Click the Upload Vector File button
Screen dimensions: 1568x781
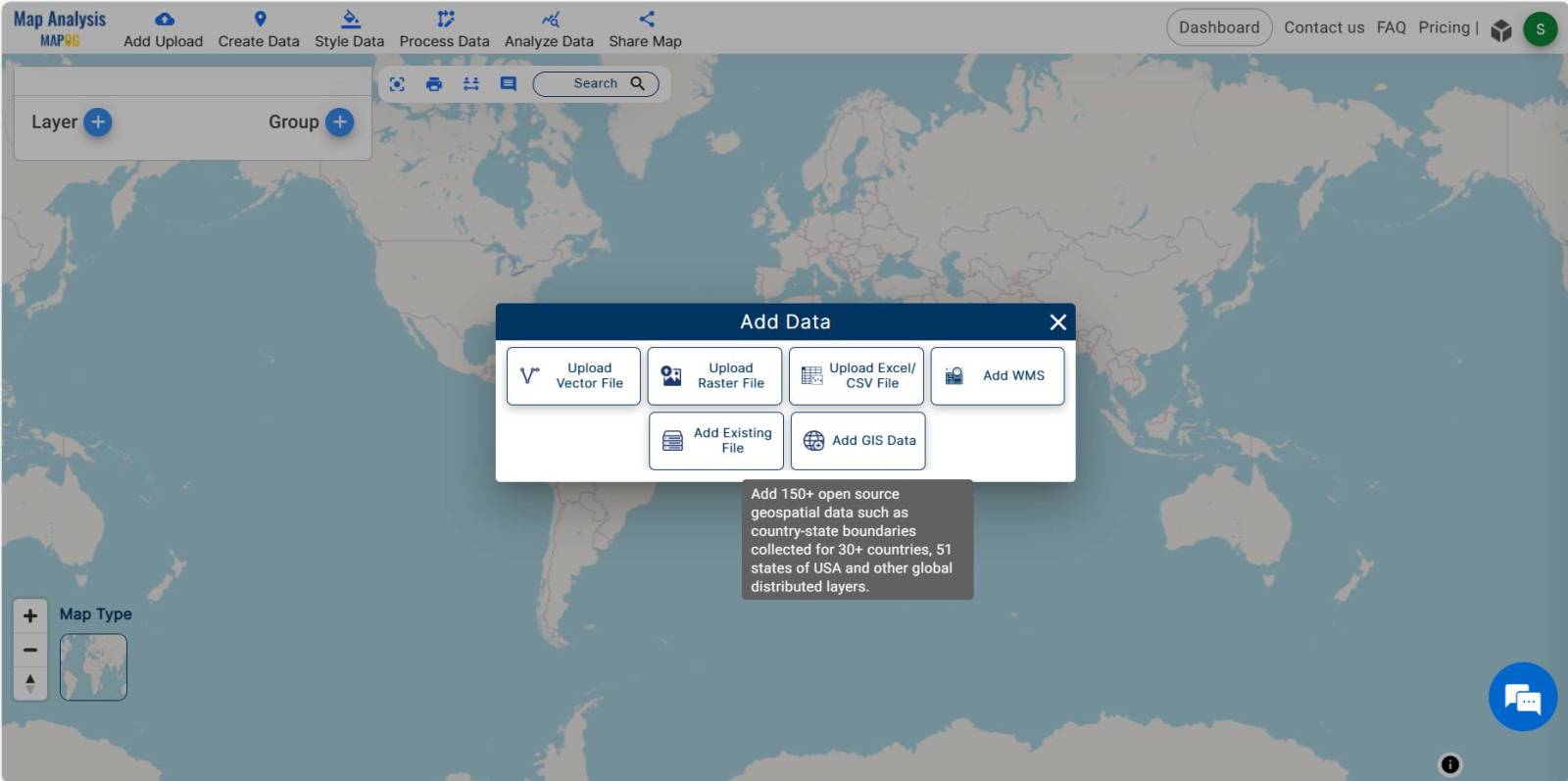click(x=573, y=376)
